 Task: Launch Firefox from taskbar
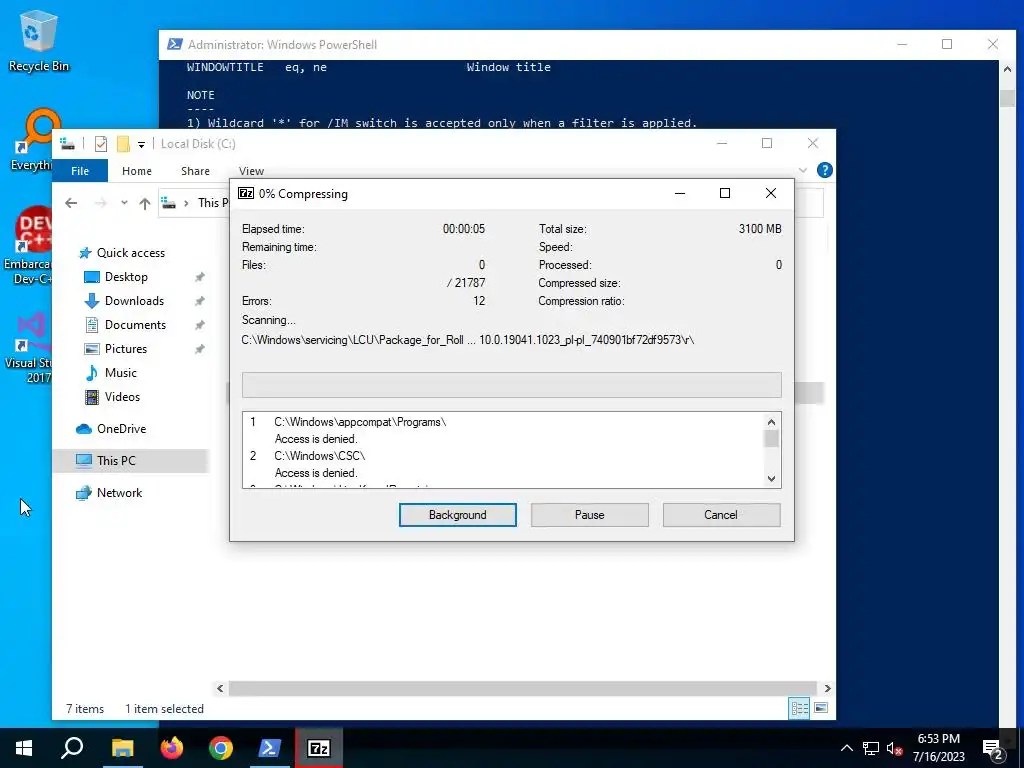[x=172, y=748]
